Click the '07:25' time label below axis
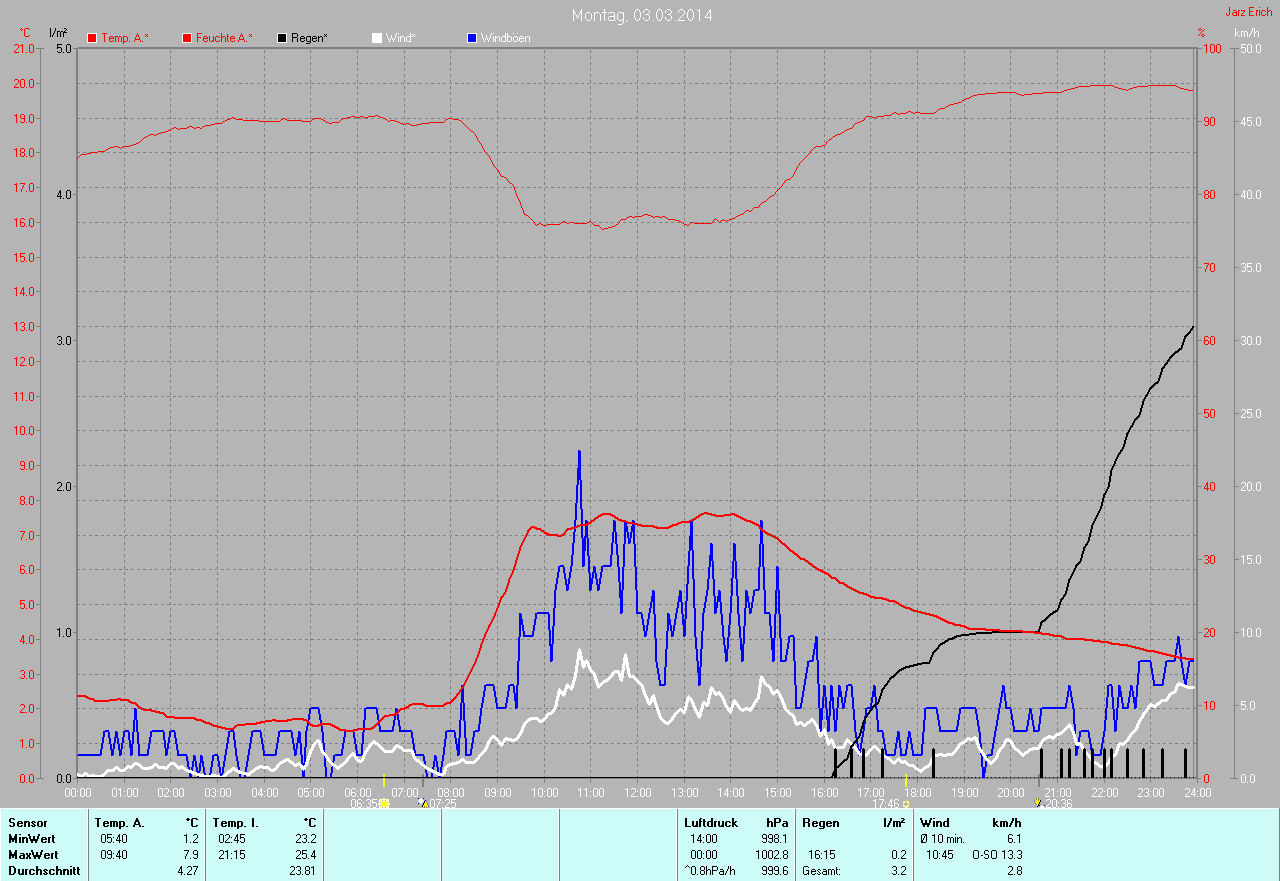 [x=442, y=803]
